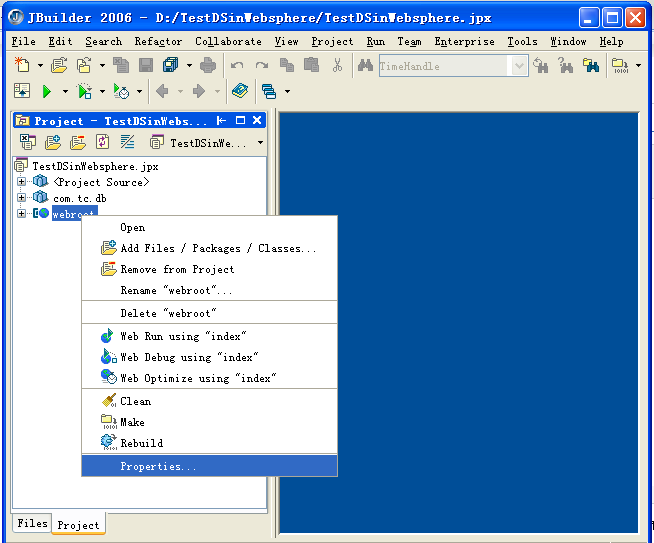The image size is (654, 543).
Task: Select Delete "webroot" menu entry
Action: point(209,313)
